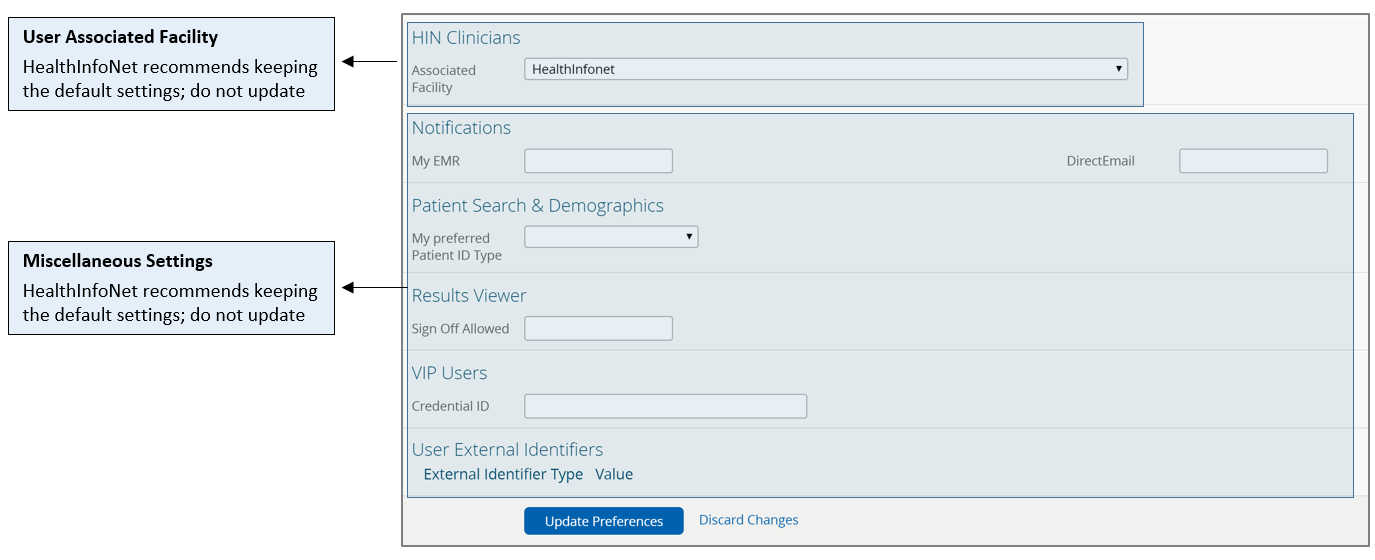Click the External Identifier Type column header
The image size is (1375, 560).
503,474
